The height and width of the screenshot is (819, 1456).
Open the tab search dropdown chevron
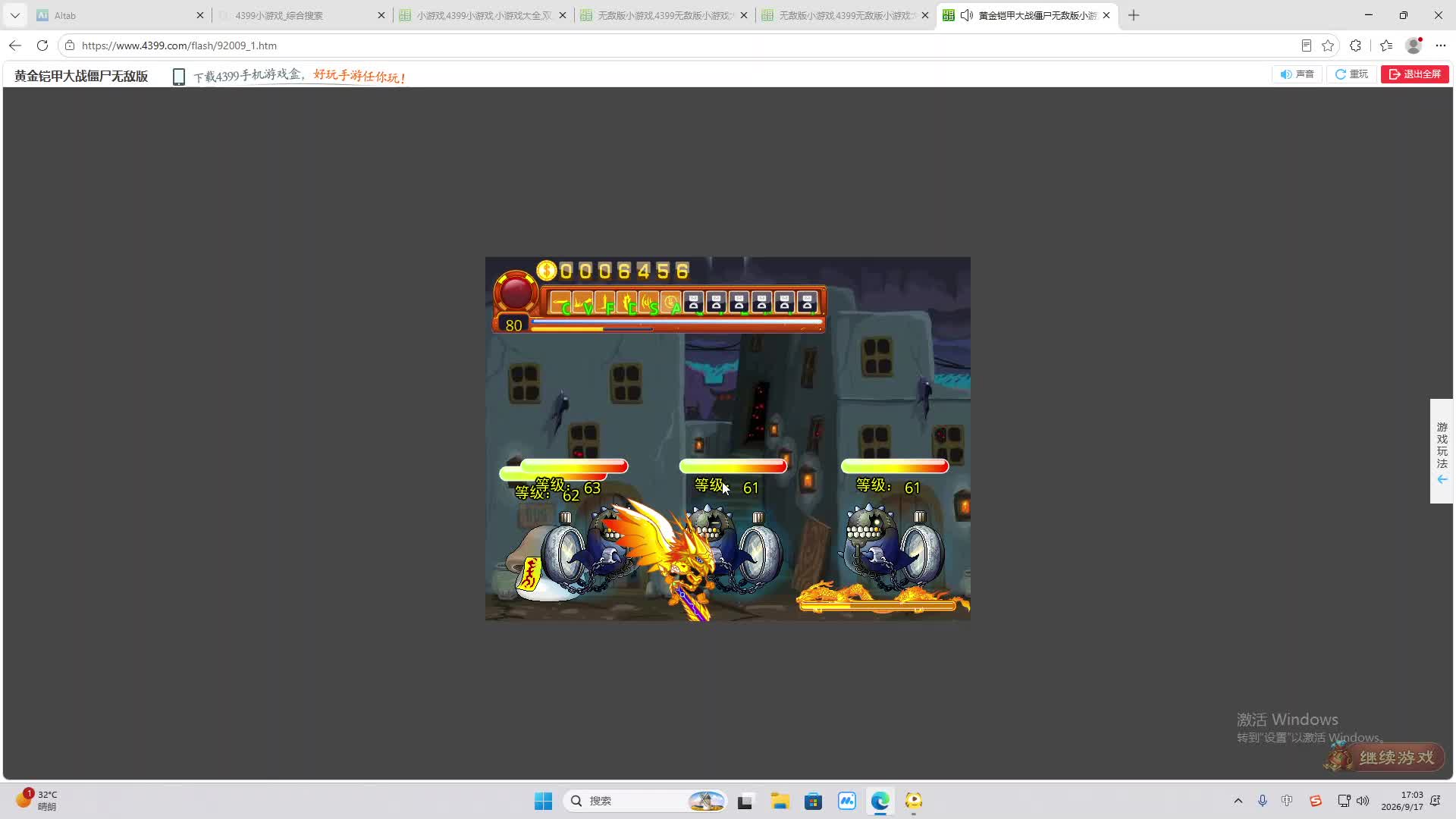[15, 15]
